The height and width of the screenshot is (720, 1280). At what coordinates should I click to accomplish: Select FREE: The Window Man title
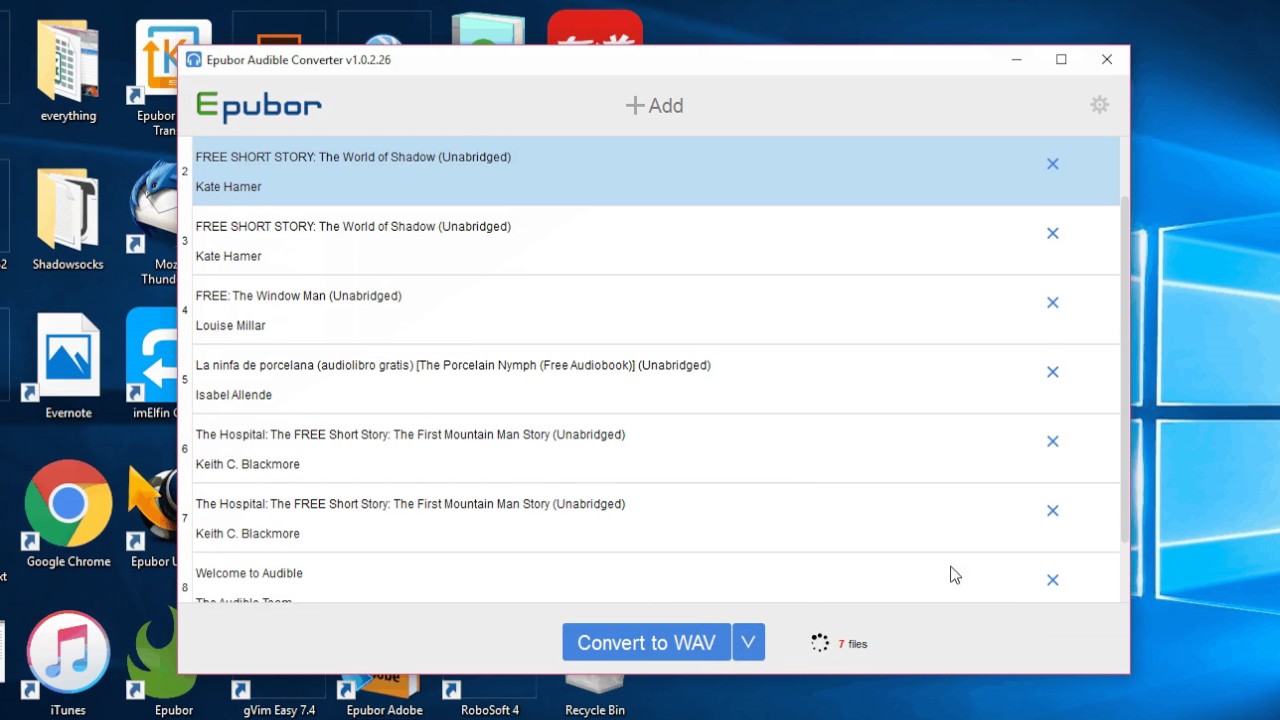298,296
